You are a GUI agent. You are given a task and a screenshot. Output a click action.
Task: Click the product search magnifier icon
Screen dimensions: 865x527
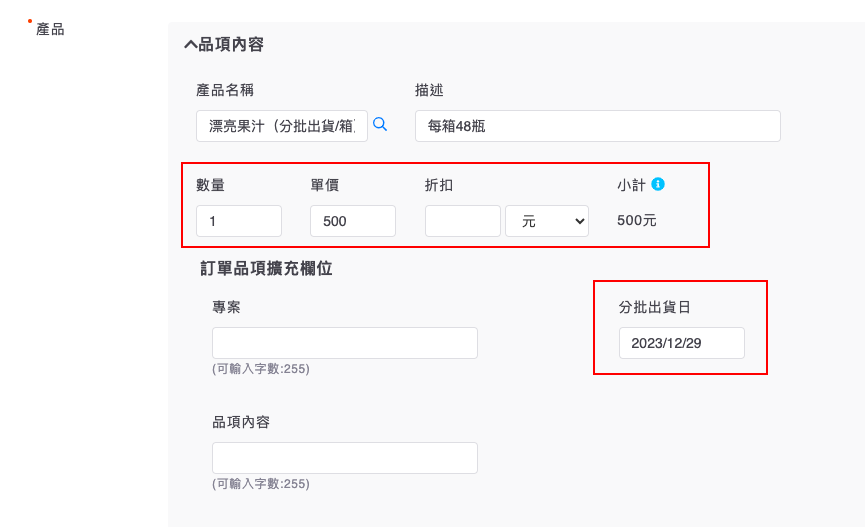click(x=380, y=124)
